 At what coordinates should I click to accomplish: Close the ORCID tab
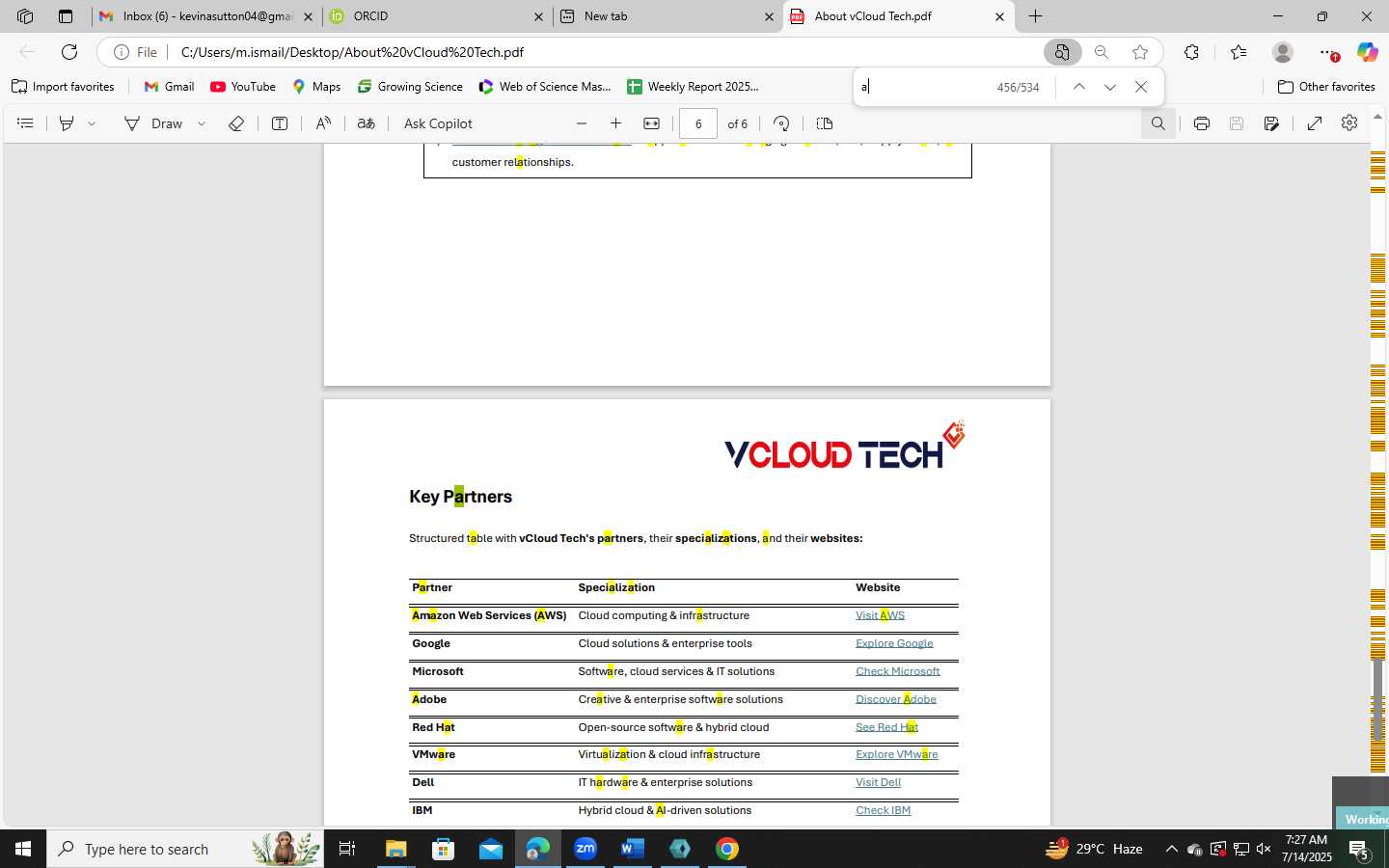[539, 16]
